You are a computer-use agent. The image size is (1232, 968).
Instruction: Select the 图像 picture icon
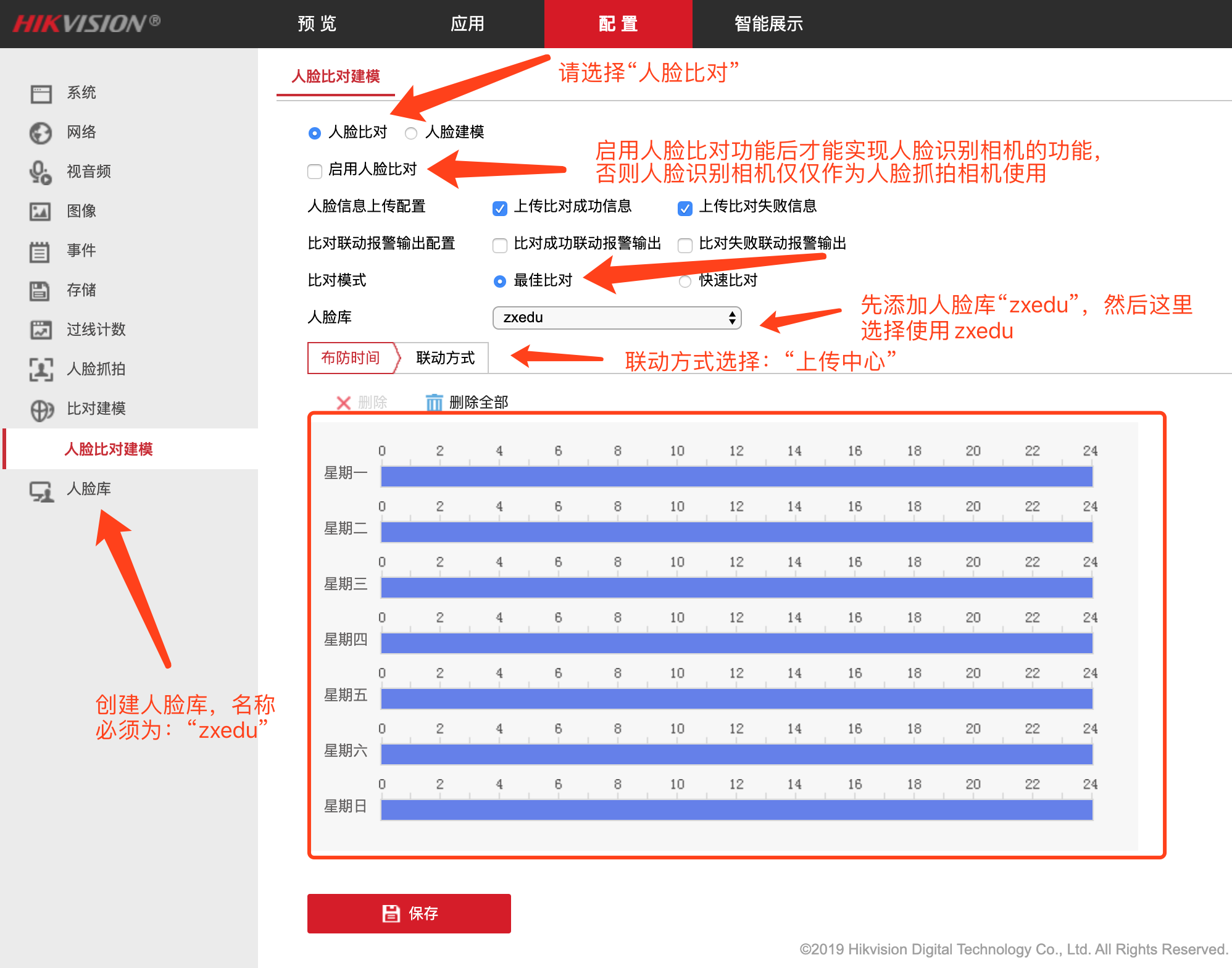point(41,212)
